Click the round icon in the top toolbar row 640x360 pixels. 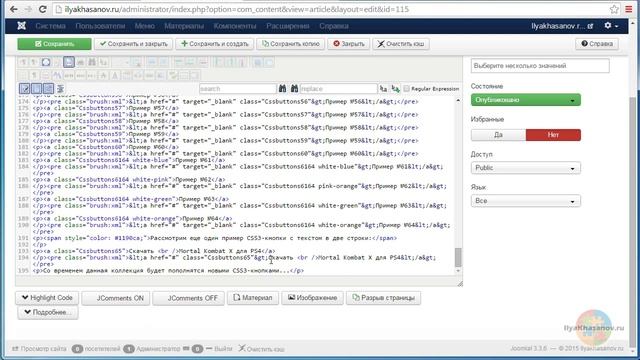tap(46, 62)
